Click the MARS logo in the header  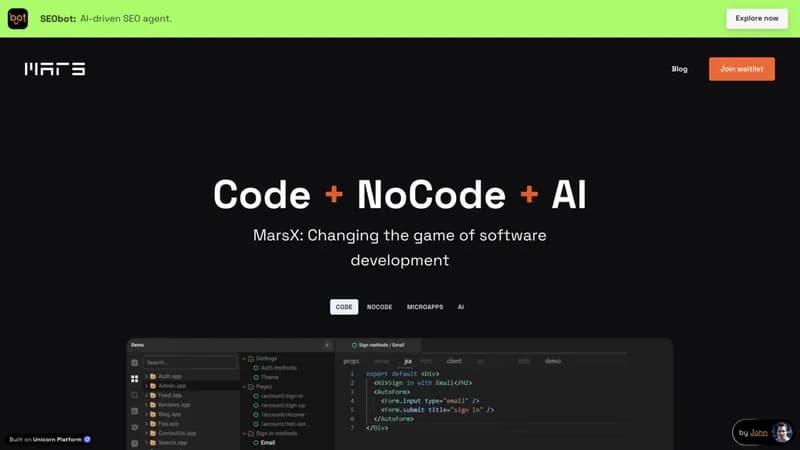click(55, 69)
